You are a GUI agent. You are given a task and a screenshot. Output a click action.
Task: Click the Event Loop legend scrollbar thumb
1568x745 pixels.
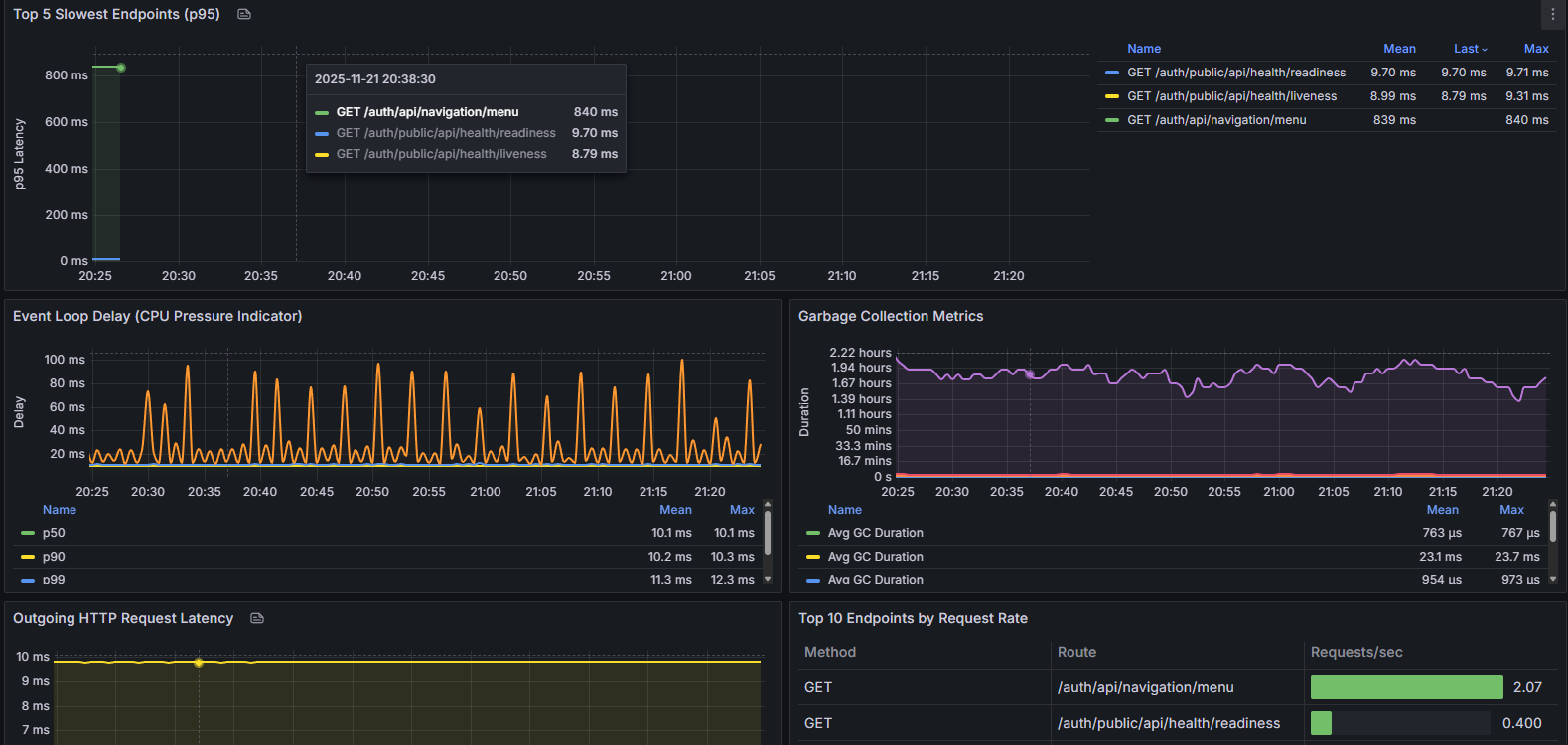tap(768, 533)
